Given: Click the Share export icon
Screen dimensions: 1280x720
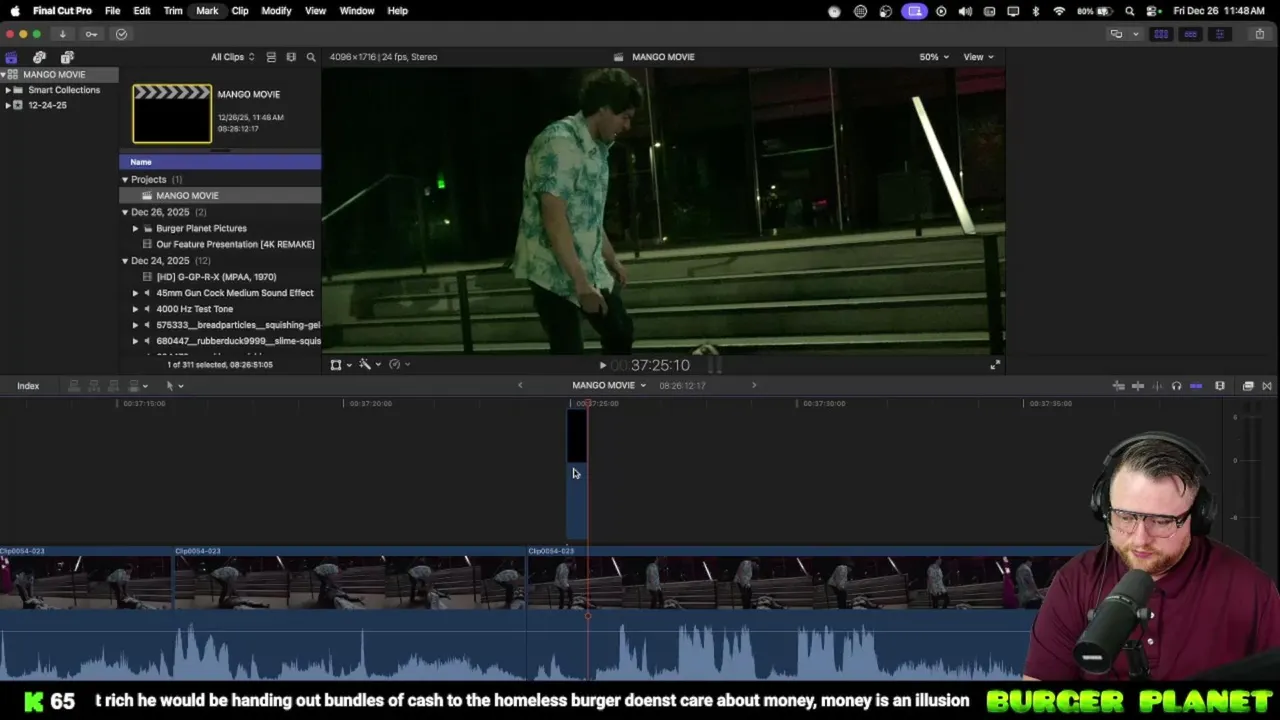Looking at the screenshot, I should tap(1260, 34).
